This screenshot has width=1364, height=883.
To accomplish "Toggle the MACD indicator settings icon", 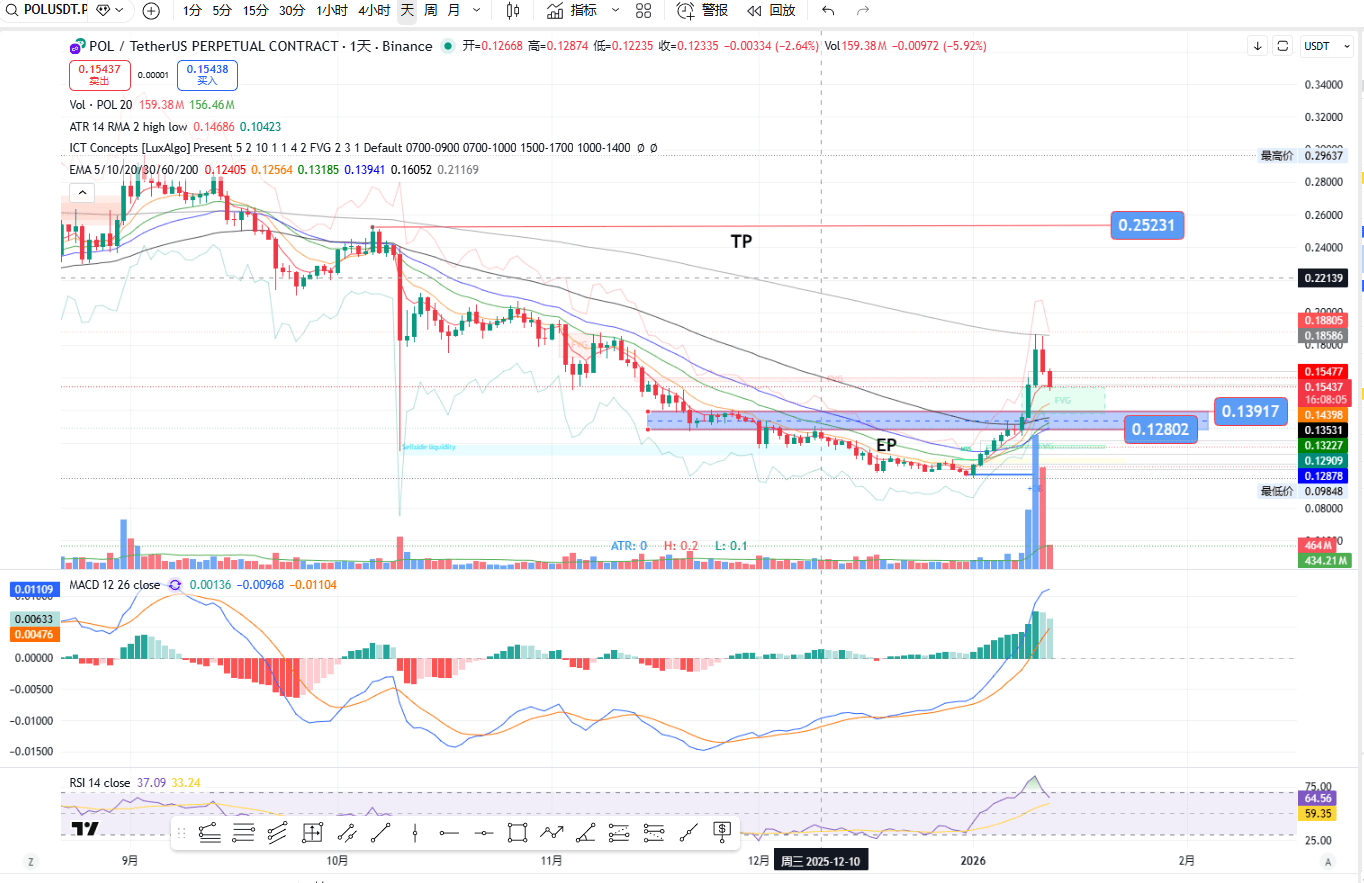I will tap(175, 584).
